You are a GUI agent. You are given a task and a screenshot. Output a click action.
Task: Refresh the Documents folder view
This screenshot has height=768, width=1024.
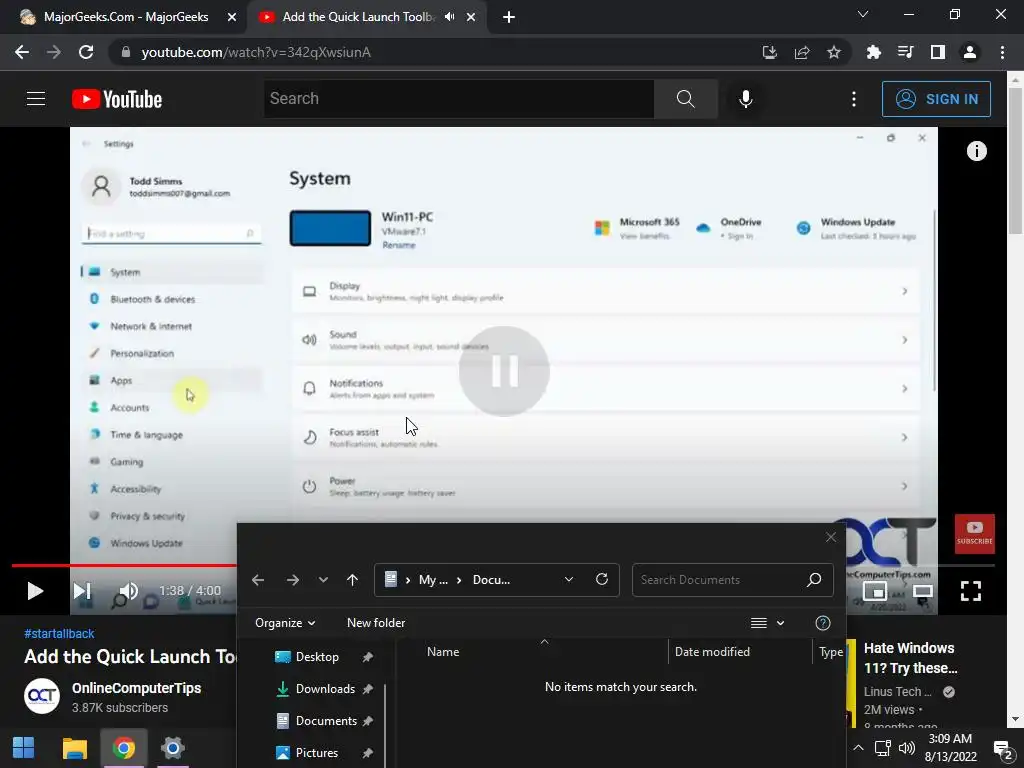coord(602,579)
